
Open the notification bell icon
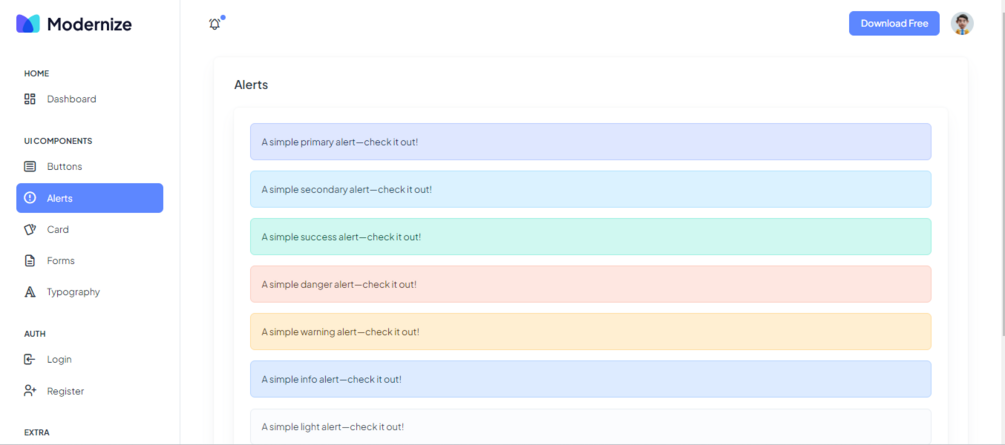[215, 24]
